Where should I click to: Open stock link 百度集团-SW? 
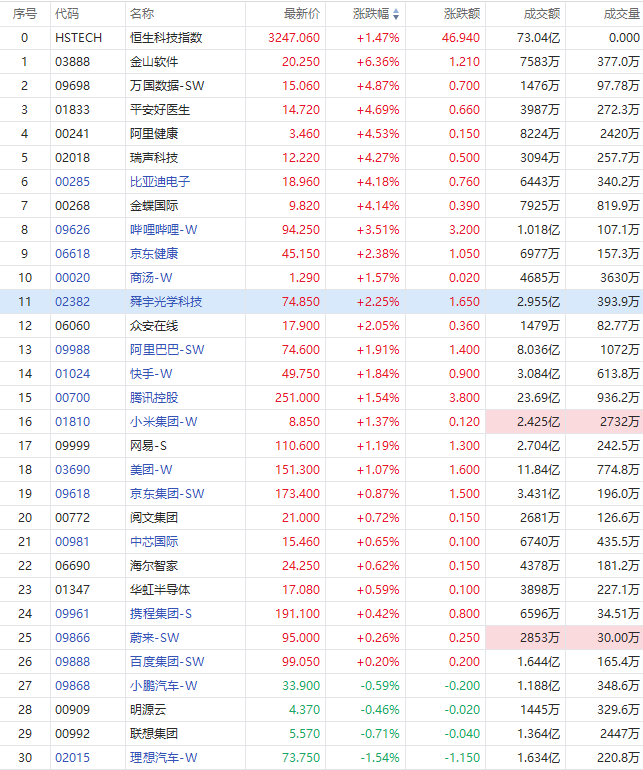pos(167,662)
